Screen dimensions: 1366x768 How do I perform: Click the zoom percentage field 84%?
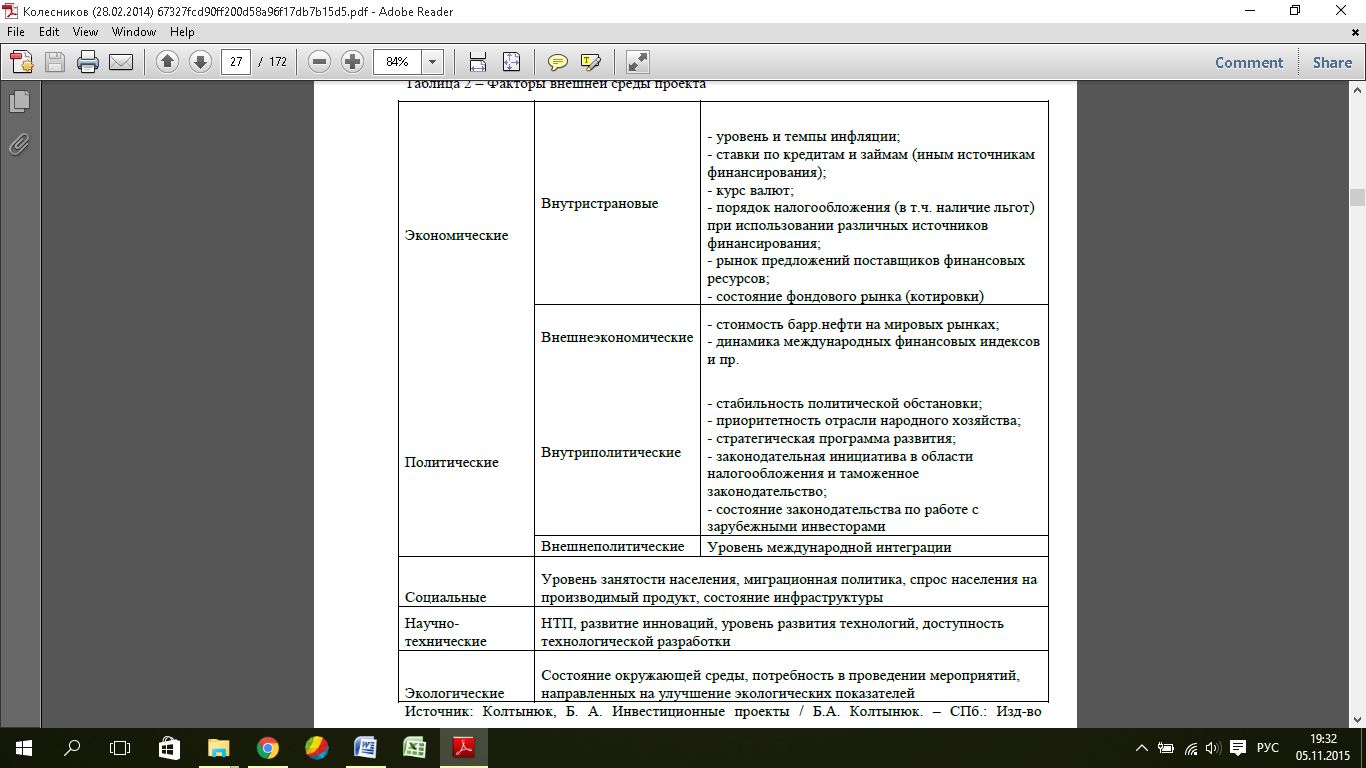(x=398, y=62)
